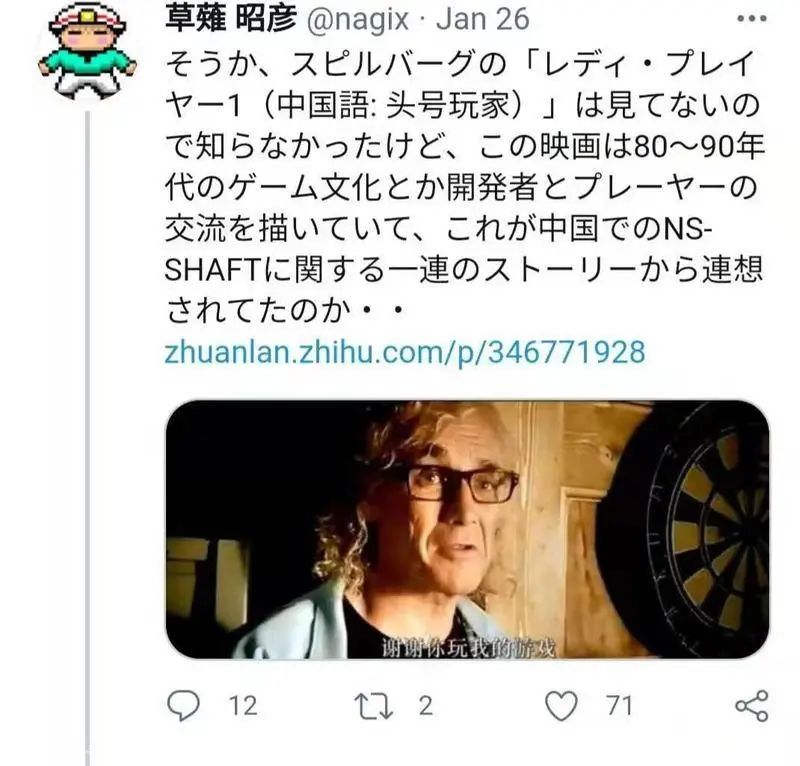Open tweet detail via the first text line
Viewport: 800px width, 766px height.
(x=460, y=64)
